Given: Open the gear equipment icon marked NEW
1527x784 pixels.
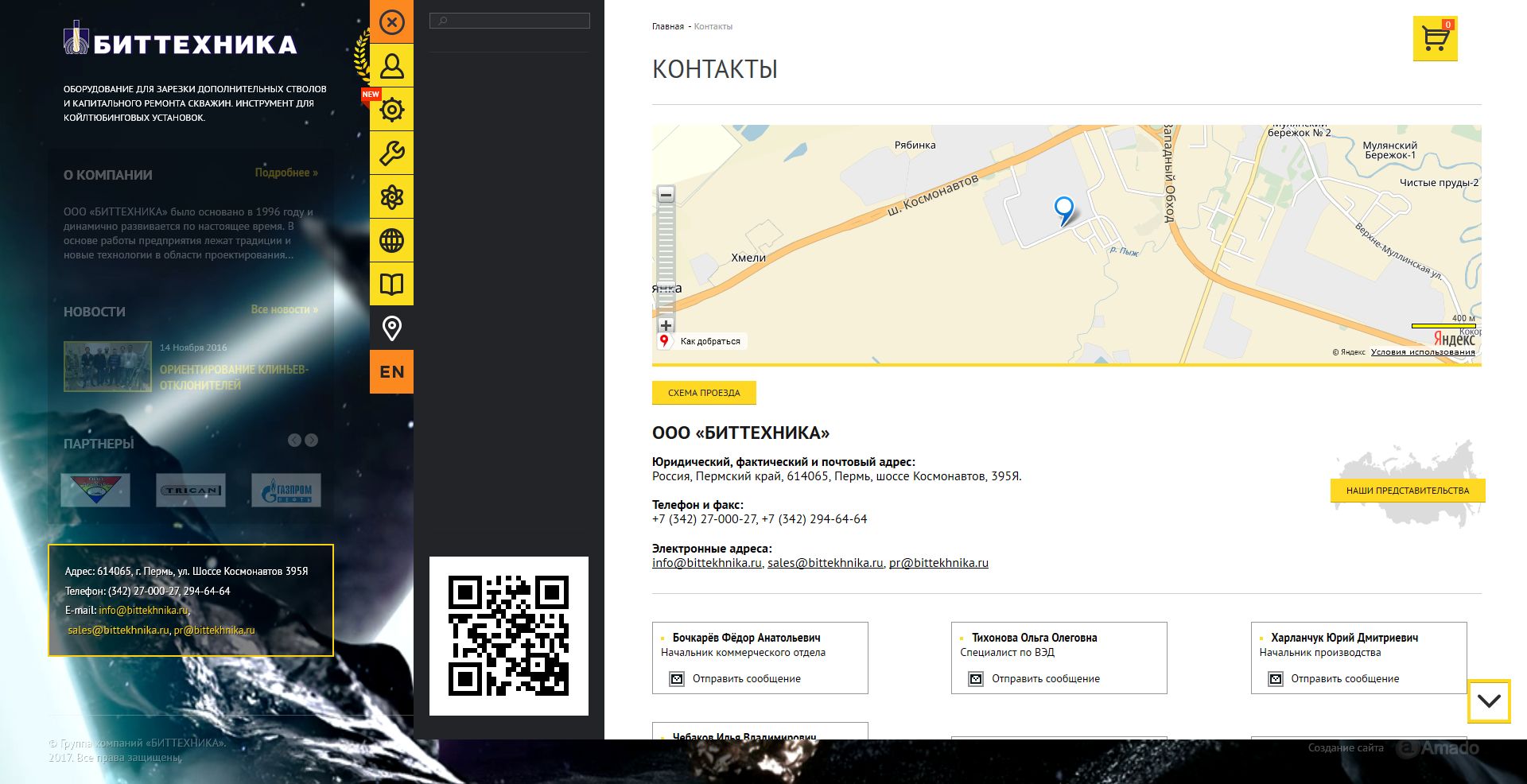Looking at the screenshot, I should 391,109.
